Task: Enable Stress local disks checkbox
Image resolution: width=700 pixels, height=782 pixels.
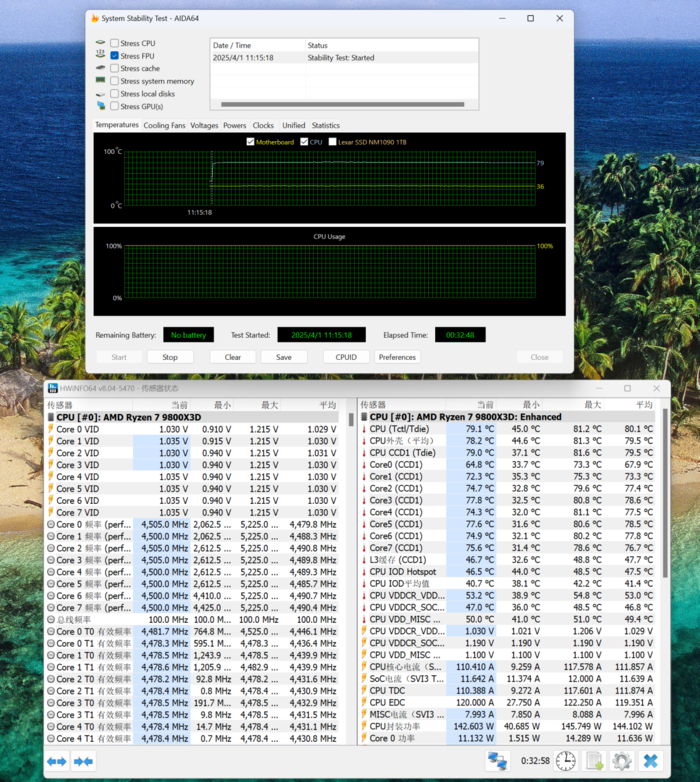Action: tap(115, 94)
